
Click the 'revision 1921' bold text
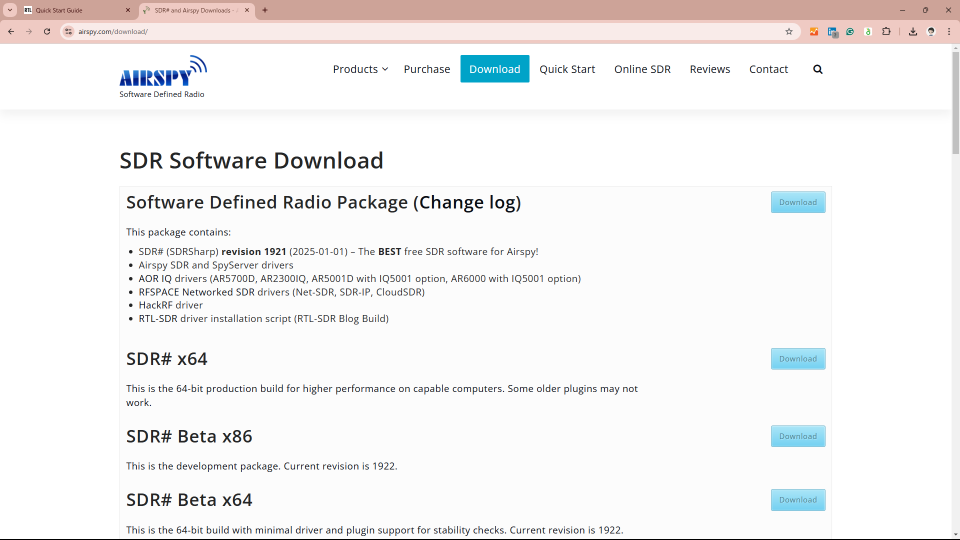[x=253, y=252]
